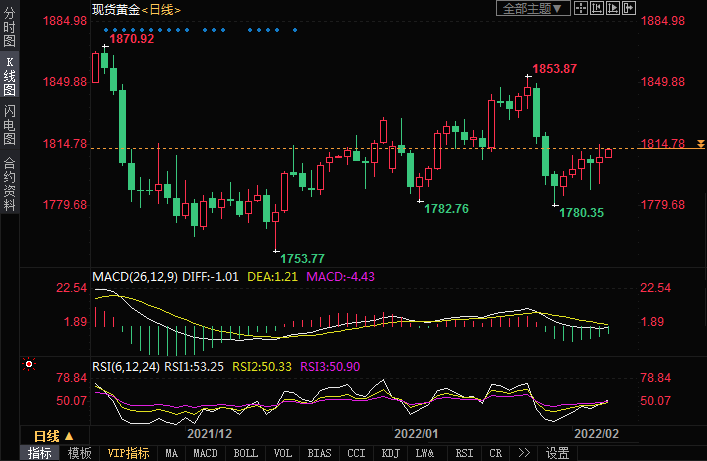Click the small icon beside the RSI panel
This screenshot has height=461, width=707.
tap(28, 364)
